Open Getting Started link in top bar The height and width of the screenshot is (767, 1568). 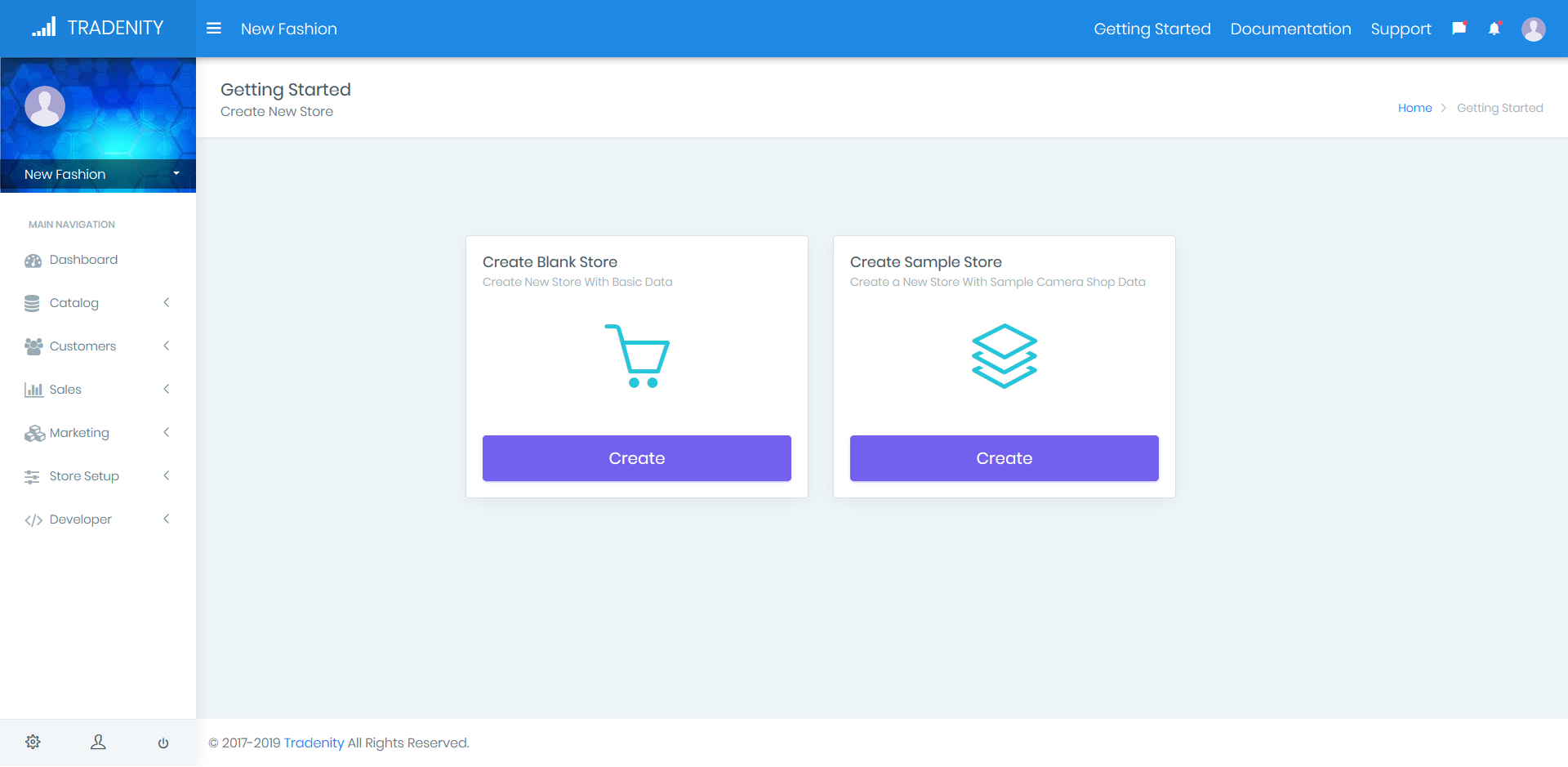pyautogui.click(x=1152, y=29)
